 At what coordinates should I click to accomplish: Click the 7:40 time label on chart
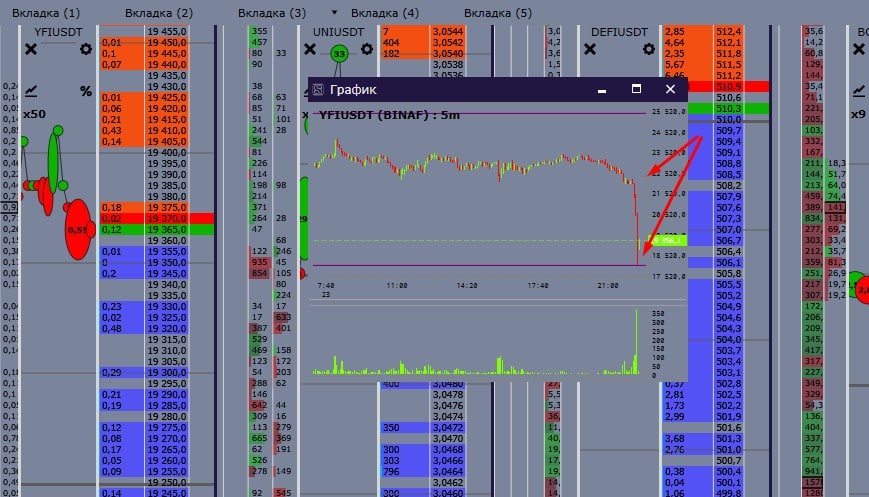tap(326, 285)
